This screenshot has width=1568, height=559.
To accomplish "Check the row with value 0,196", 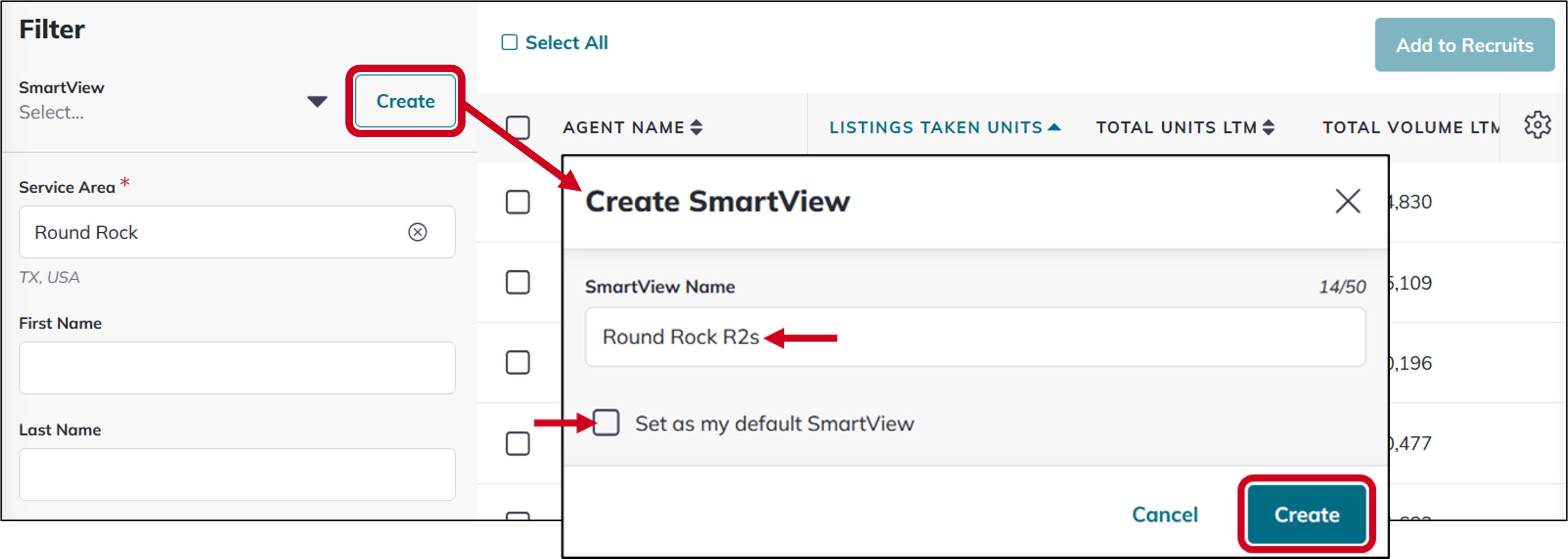I will click(x=518, y=363).
